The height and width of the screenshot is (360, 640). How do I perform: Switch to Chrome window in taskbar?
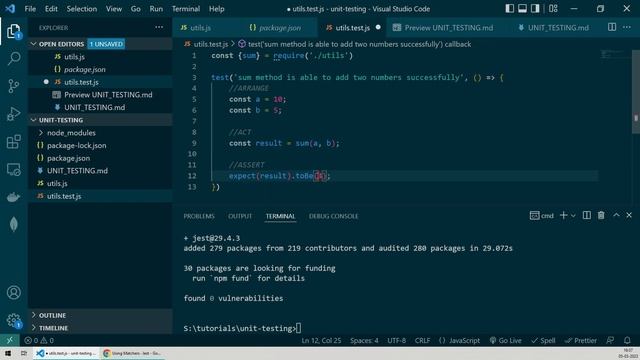(x=132, y=353)
